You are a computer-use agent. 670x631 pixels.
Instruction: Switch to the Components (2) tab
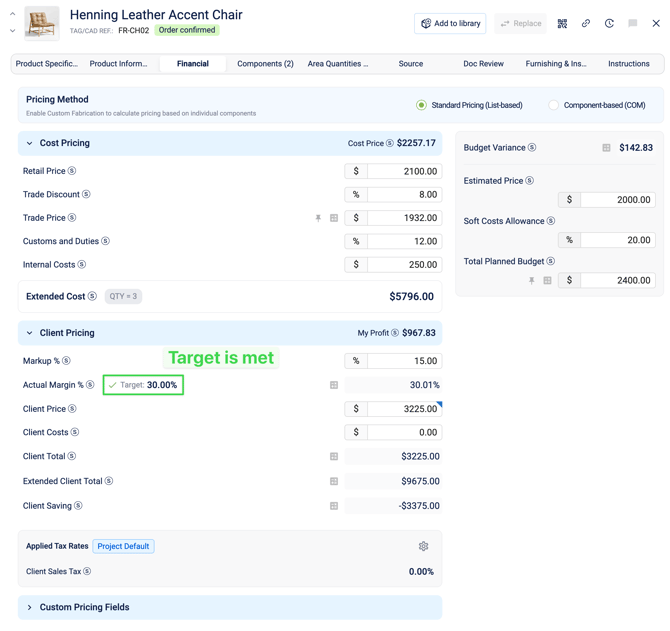click(265, 64)
